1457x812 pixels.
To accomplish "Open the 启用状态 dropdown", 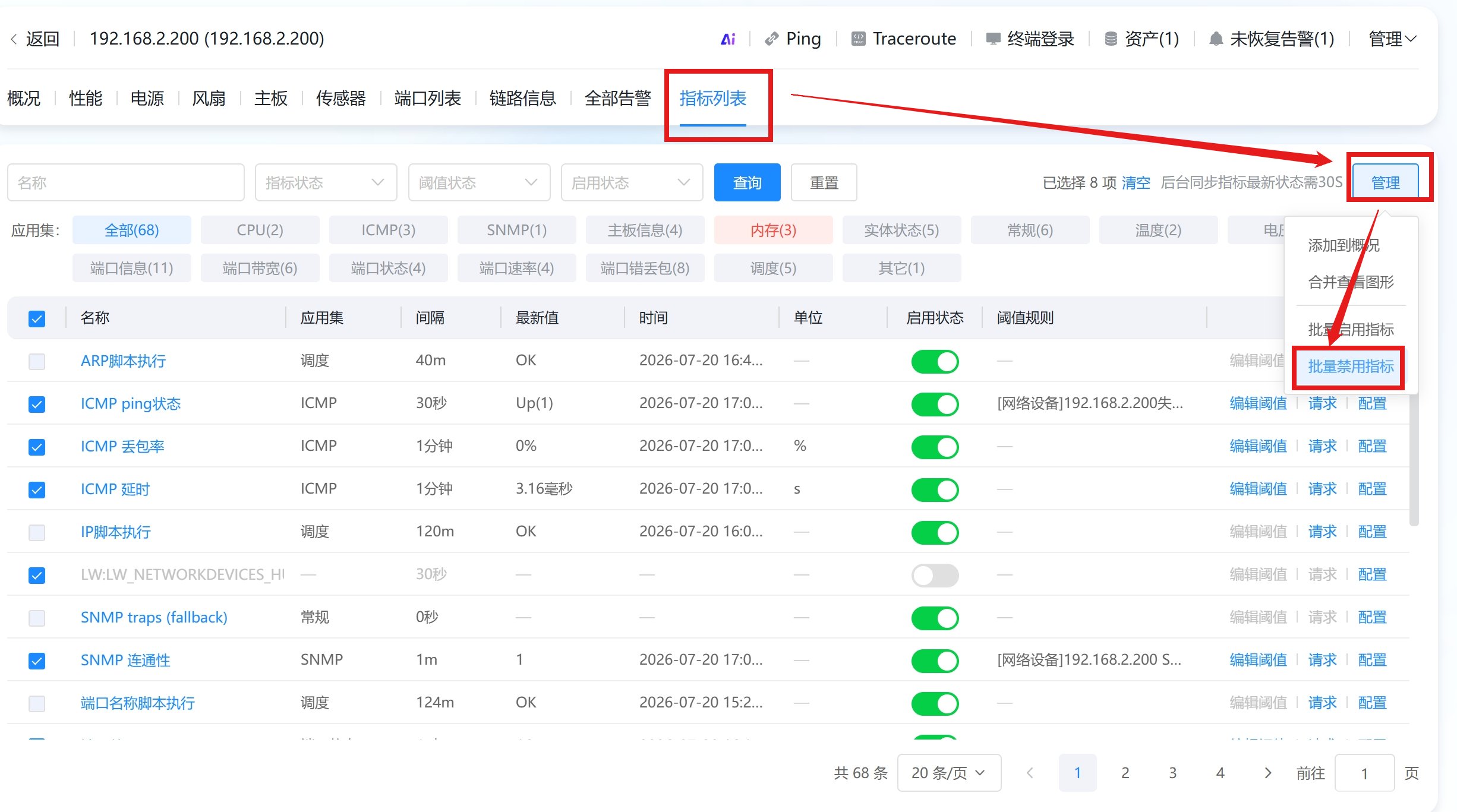I will coord(632,182).
